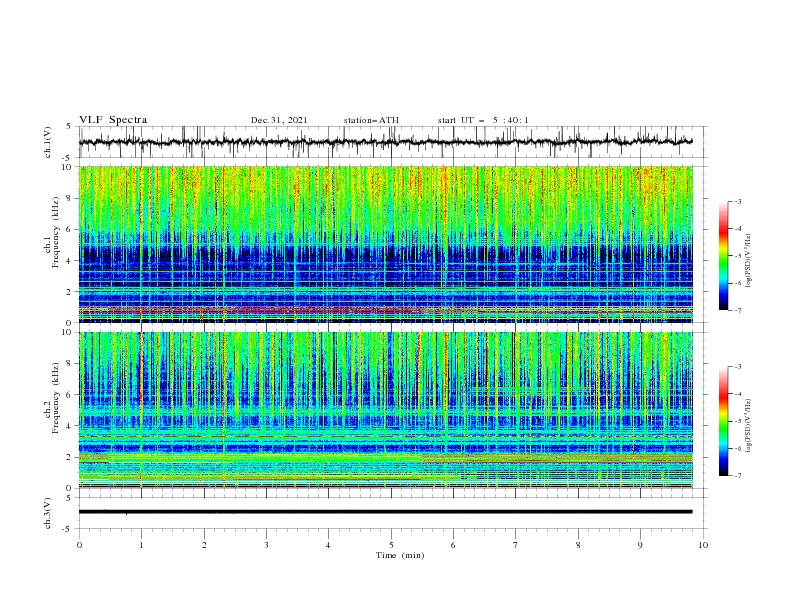Select the "start UT = 5 :40: 1" text
The width and height of the screenshot is (792, 612).
[483, 120]
